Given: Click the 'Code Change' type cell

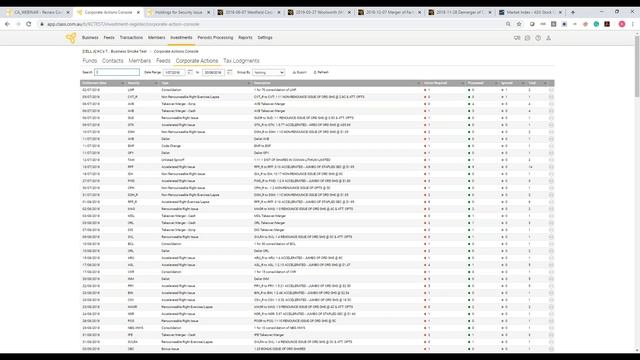Looking at the screenshot, I should coord(171,146).
